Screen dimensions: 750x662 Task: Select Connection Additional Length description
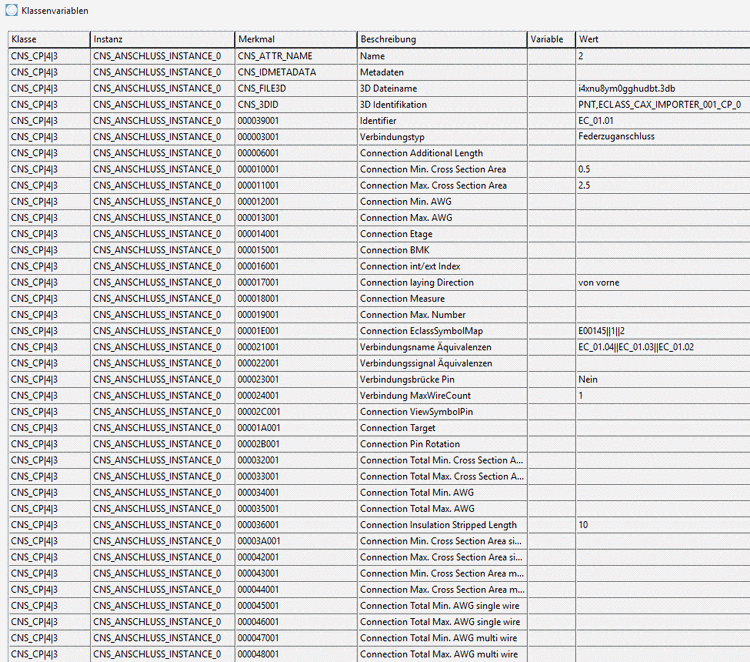pos(442,153)
